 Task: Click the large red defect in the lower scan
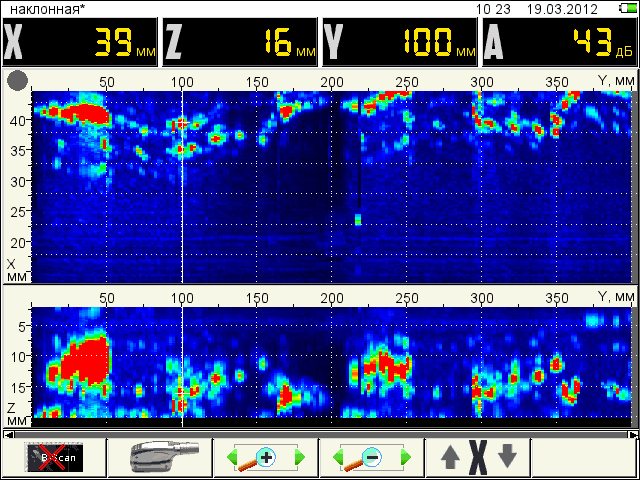pos(85,360)
